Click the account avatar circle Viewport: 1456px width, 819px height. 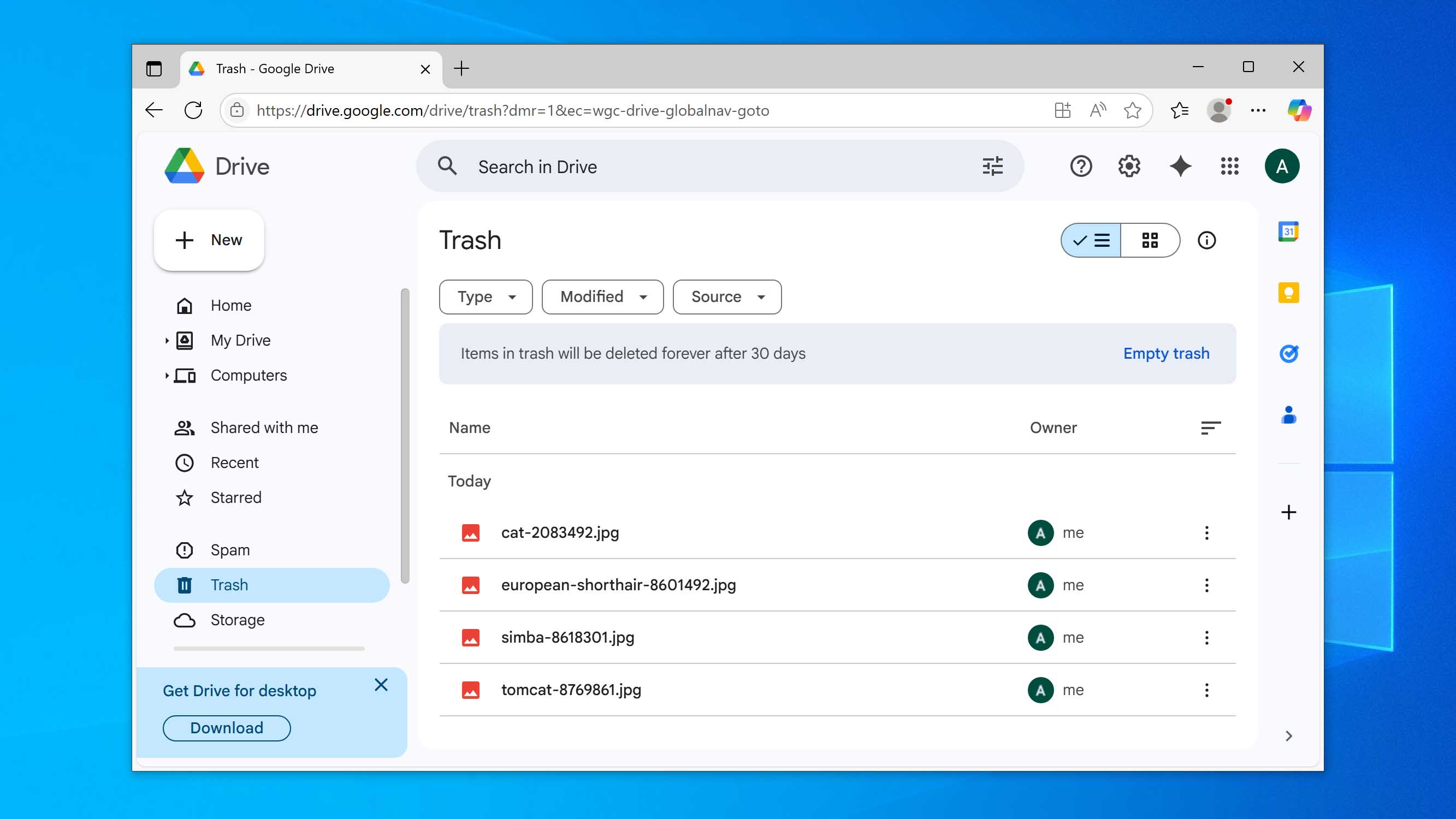[1282, 166]
